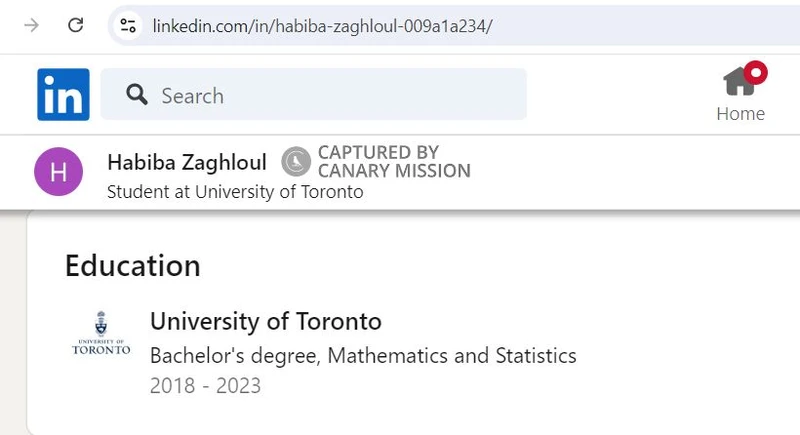Viewport: 800px width, 435px height.
Task: Click the CAPTURED BY CANARY MISSION text
Action: pos(394,162)
